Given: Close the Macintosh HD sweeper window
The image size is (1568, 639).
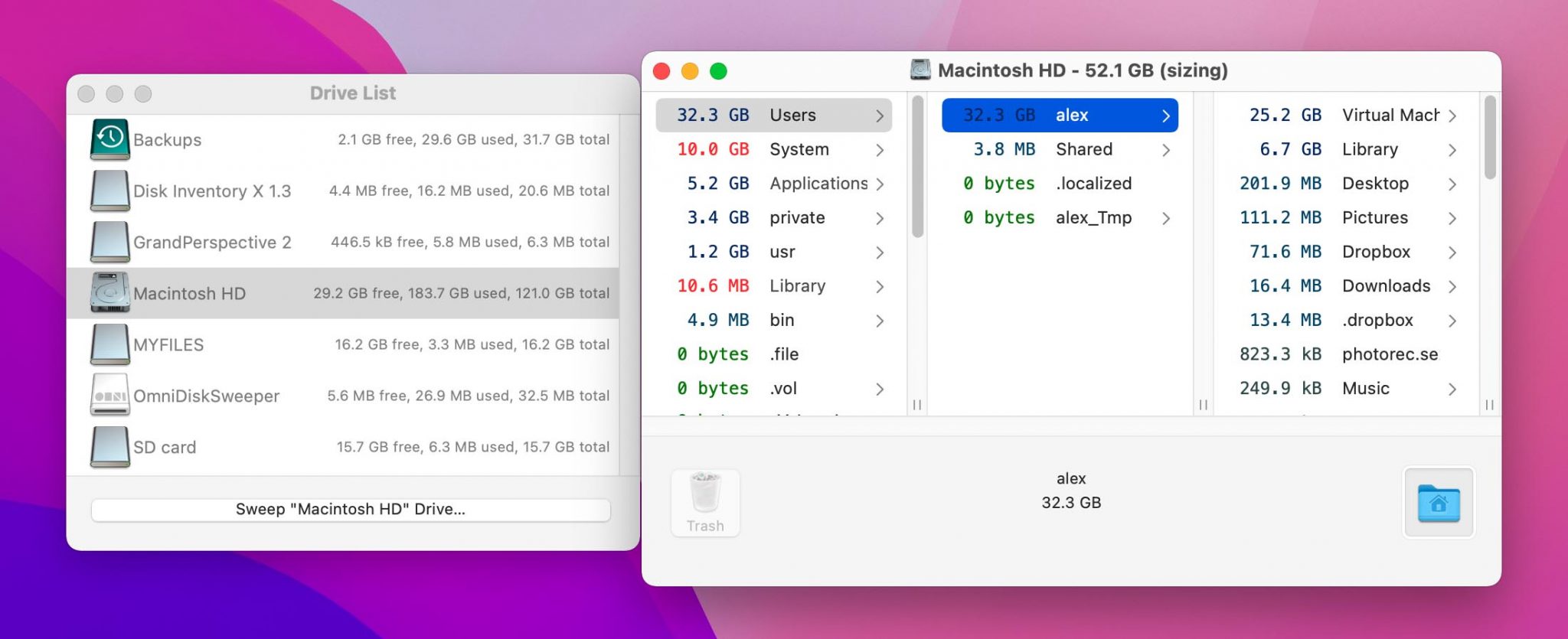Looking at the screenshot, I should [x=661, y=71].
